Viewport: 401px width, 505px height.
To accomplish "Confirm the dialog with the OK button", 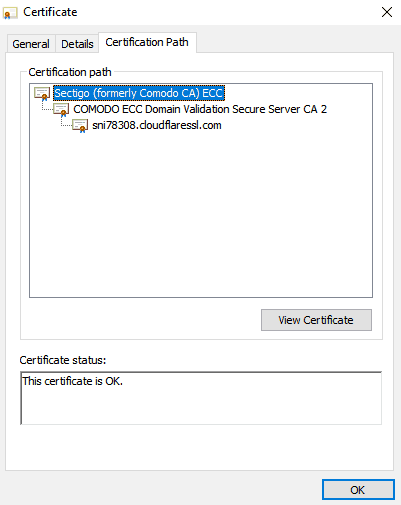I will 358,490.
